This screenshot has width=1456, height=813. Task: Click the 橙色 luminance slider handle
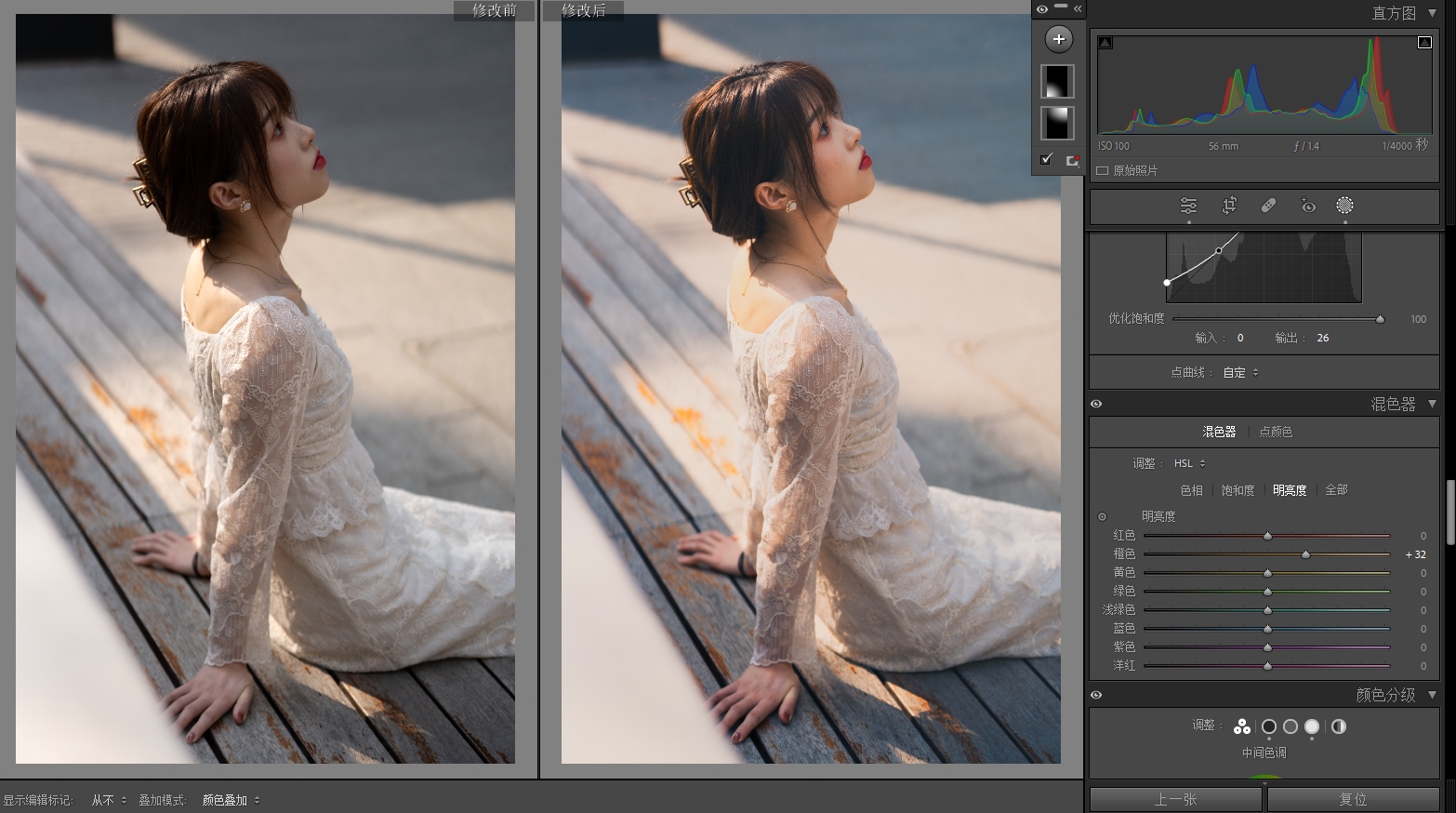1305,554
